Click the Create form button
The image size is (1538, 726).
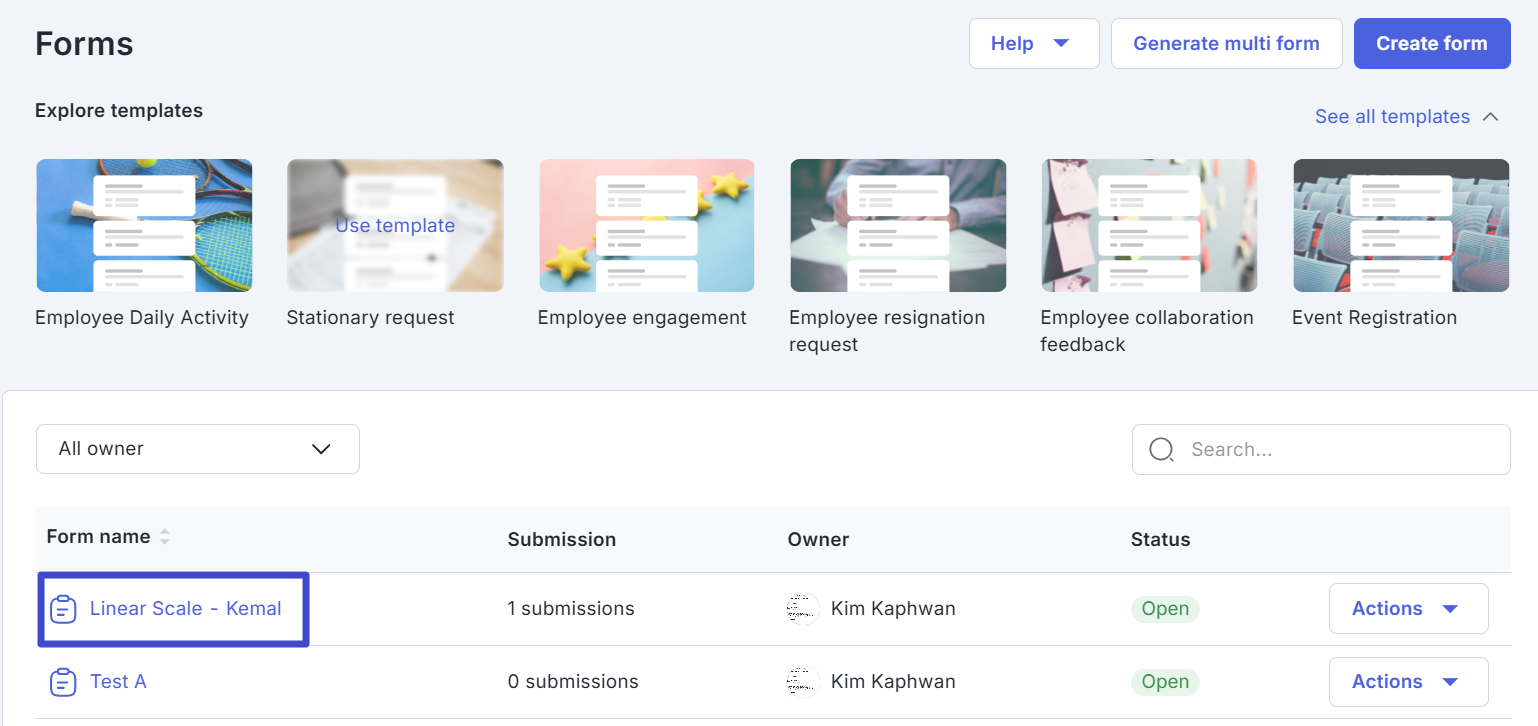1432,43
